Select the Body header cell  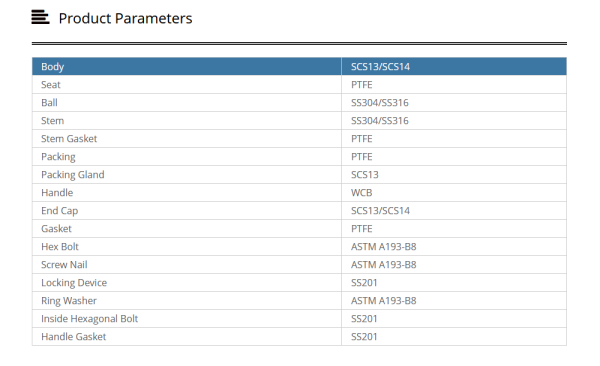pyautogui.click(x=187, y=67)
